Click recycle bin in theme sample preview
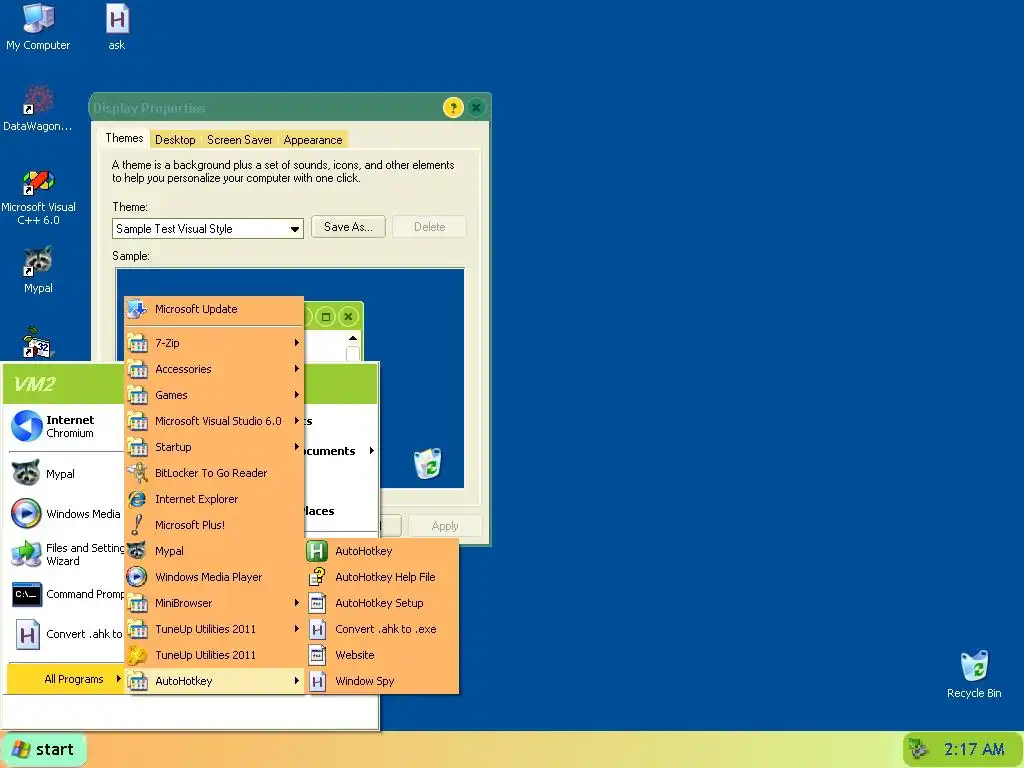 [x=428, y=462]
